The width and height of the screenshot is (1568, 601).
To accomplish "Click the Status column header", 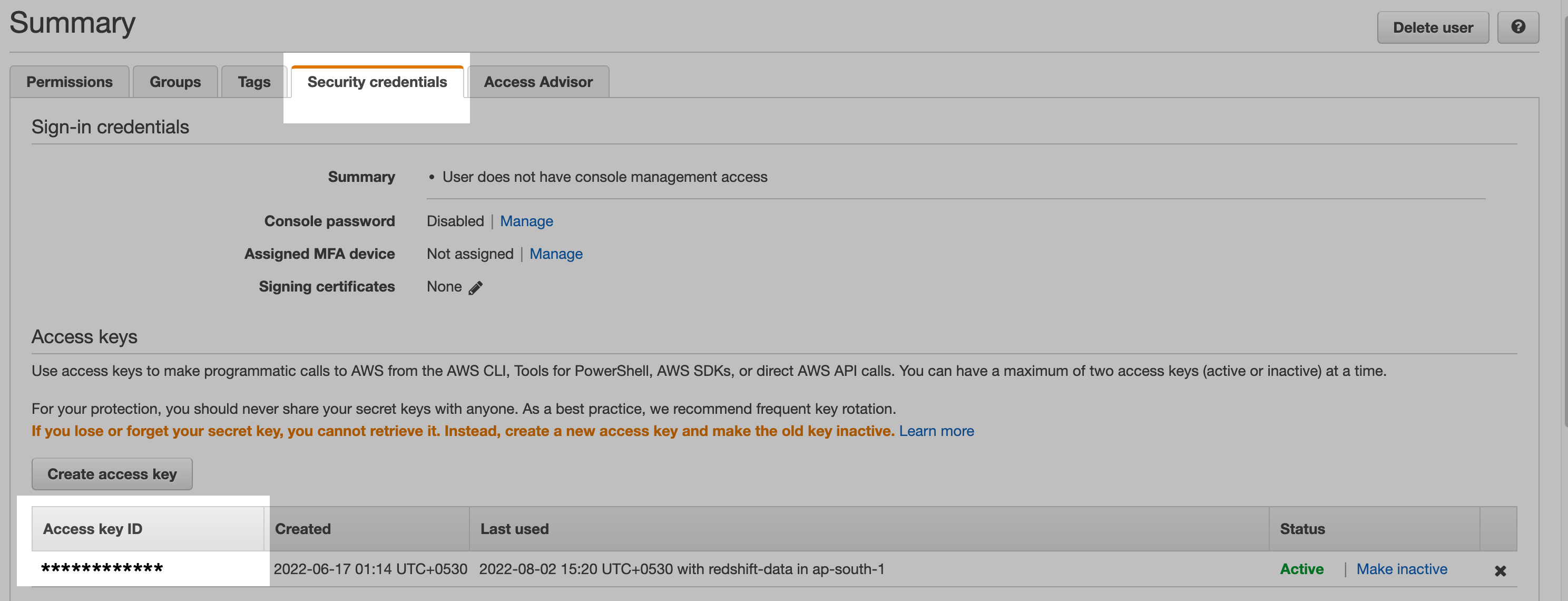I will pyautogui.click(x=1375, y=529).
